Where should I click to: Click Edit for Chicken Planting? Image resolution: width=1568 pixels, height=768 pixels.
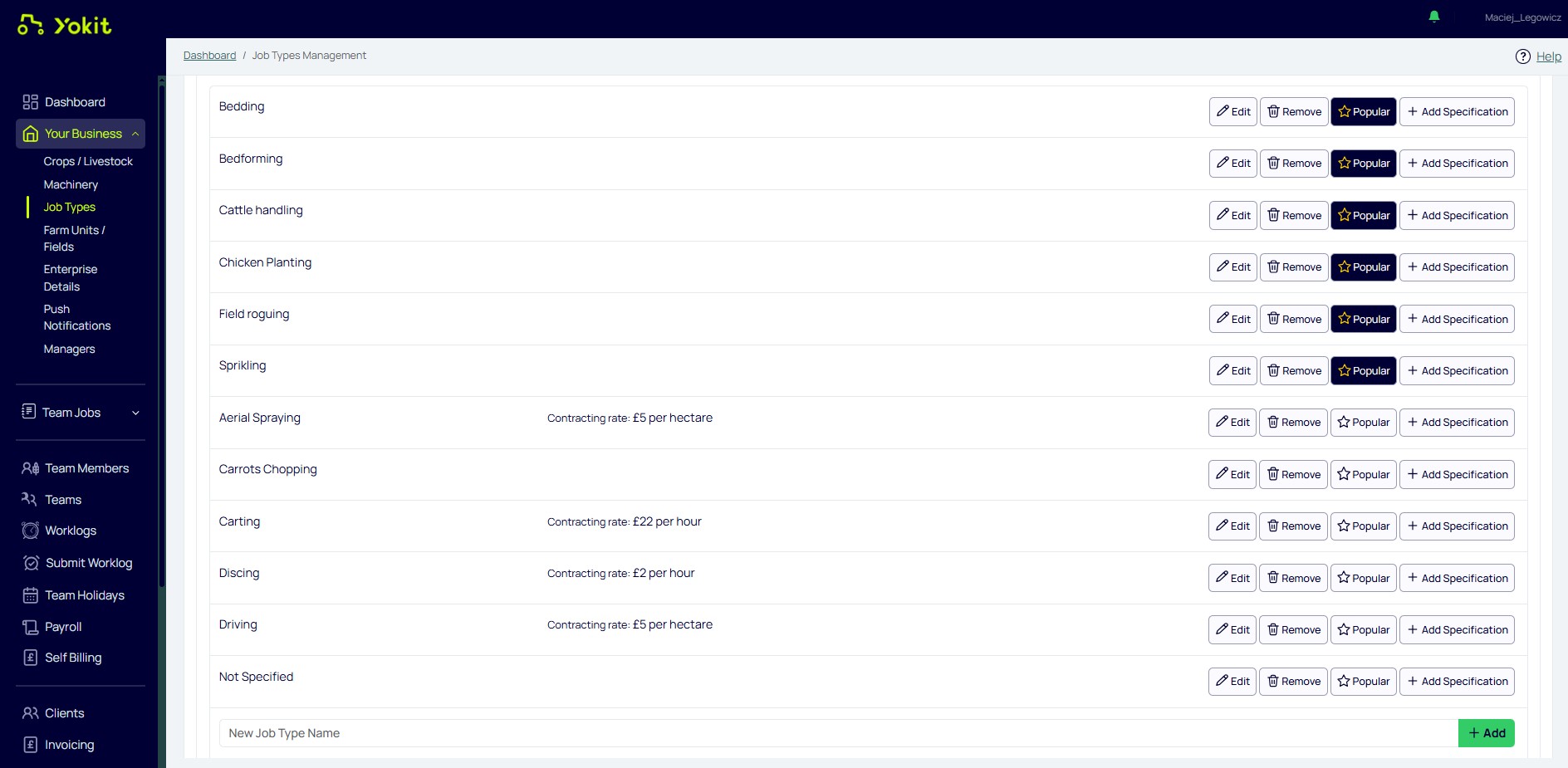pyautogui.click(x=1232, y=267)
